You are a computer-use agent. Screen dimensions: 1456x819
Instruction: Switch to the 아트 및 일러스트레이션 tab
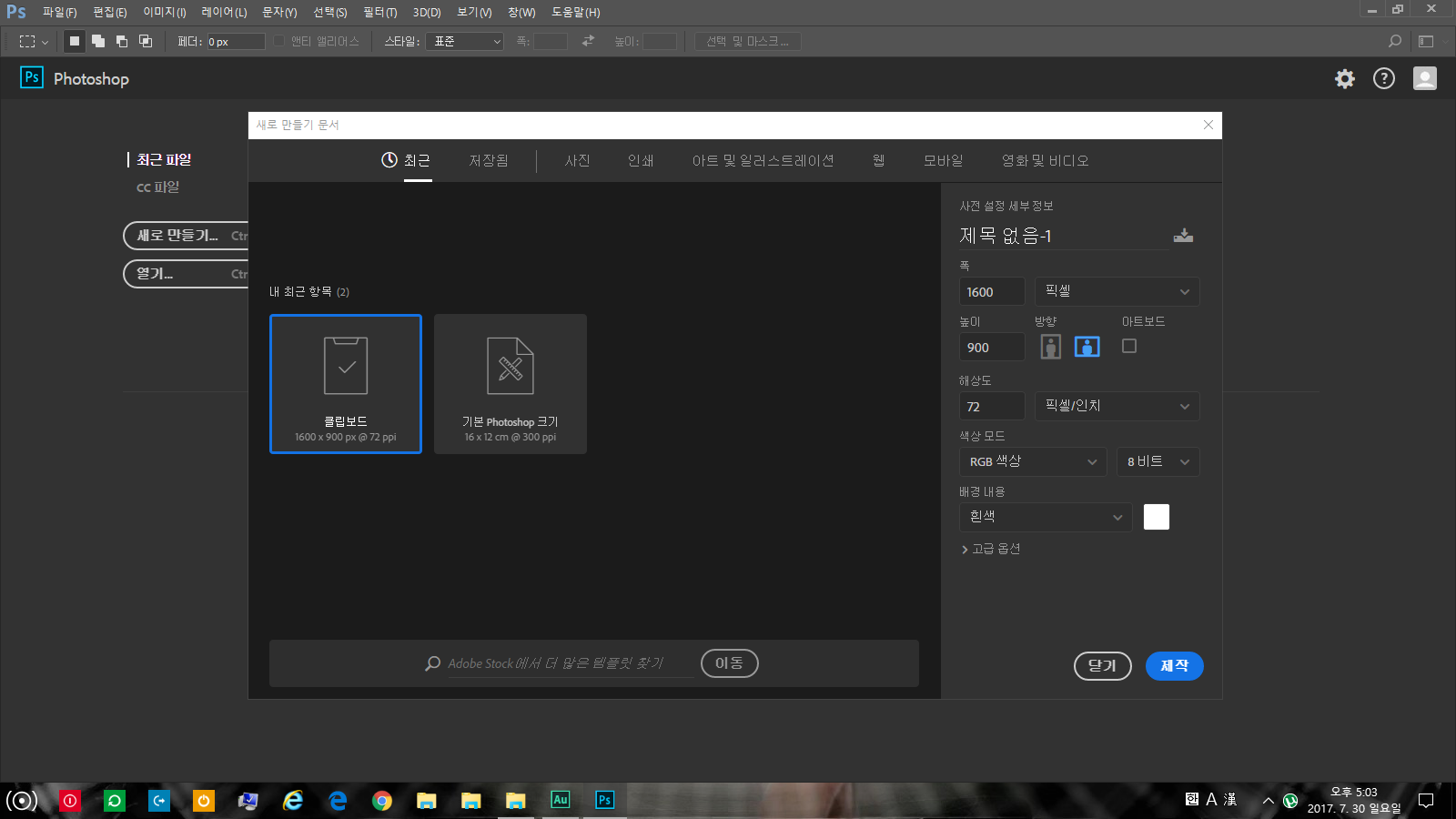tap(763, 160)
